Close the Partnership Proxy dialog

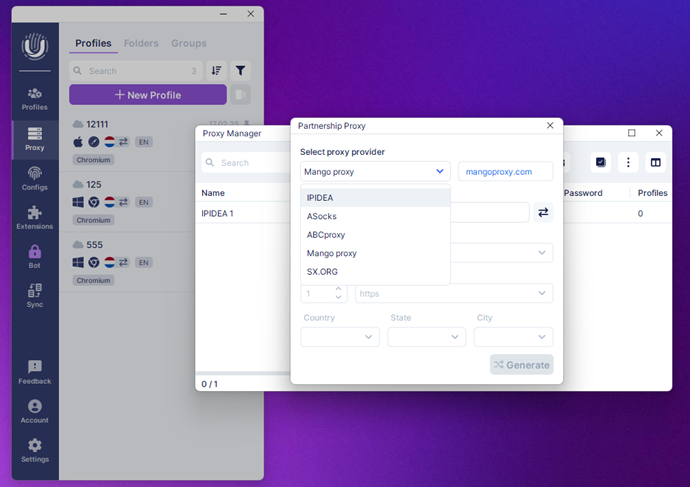(x=550, y=125)
